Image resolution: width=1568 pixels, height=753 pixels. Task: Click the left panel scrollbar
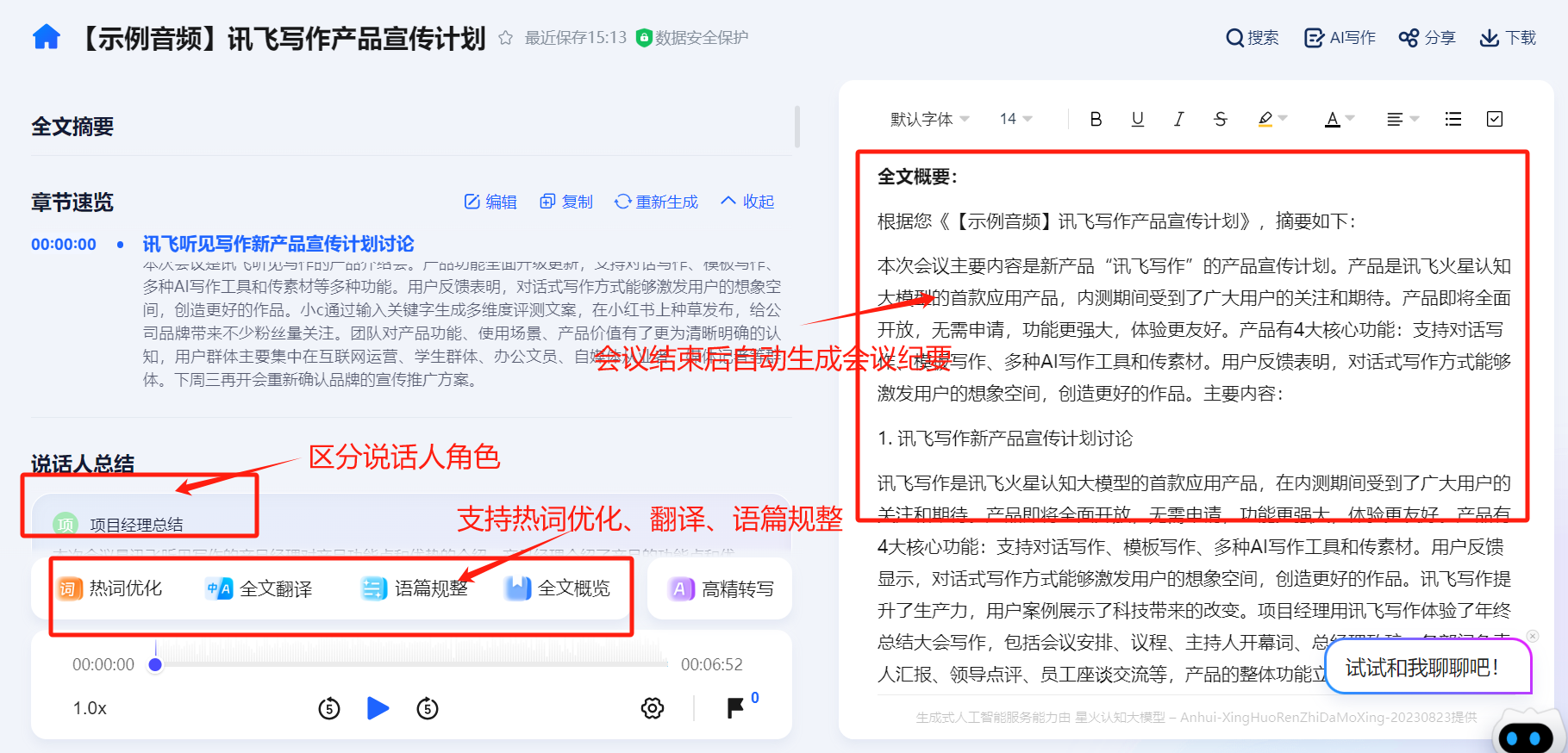pos(796,127)
